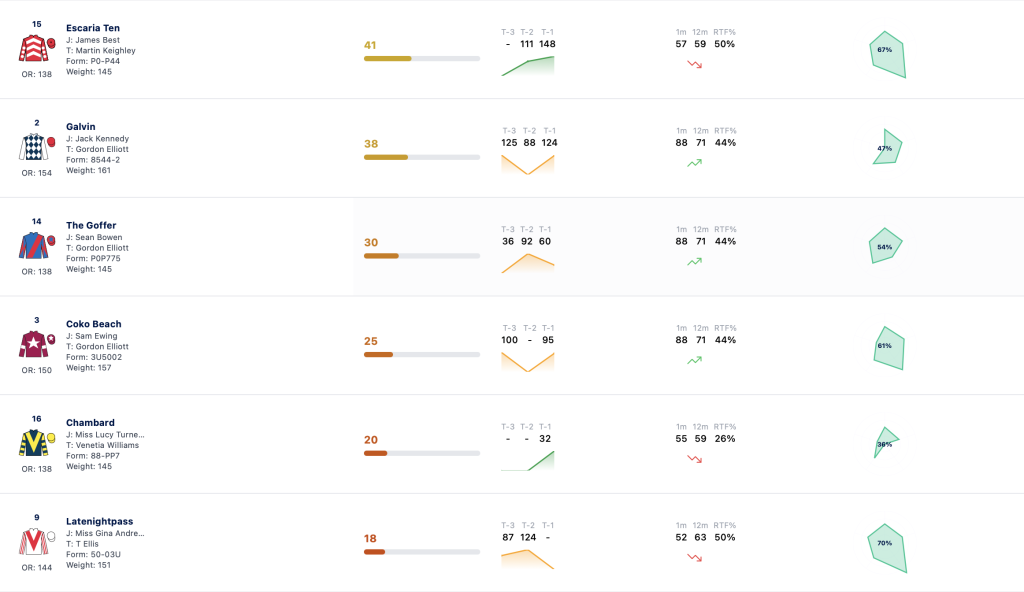The width and height of the screenshot is (1024, 592).
Task: Click Escaria Ten's rating bar showing 41
Action: pyautogui.click(x=422, y=59)
